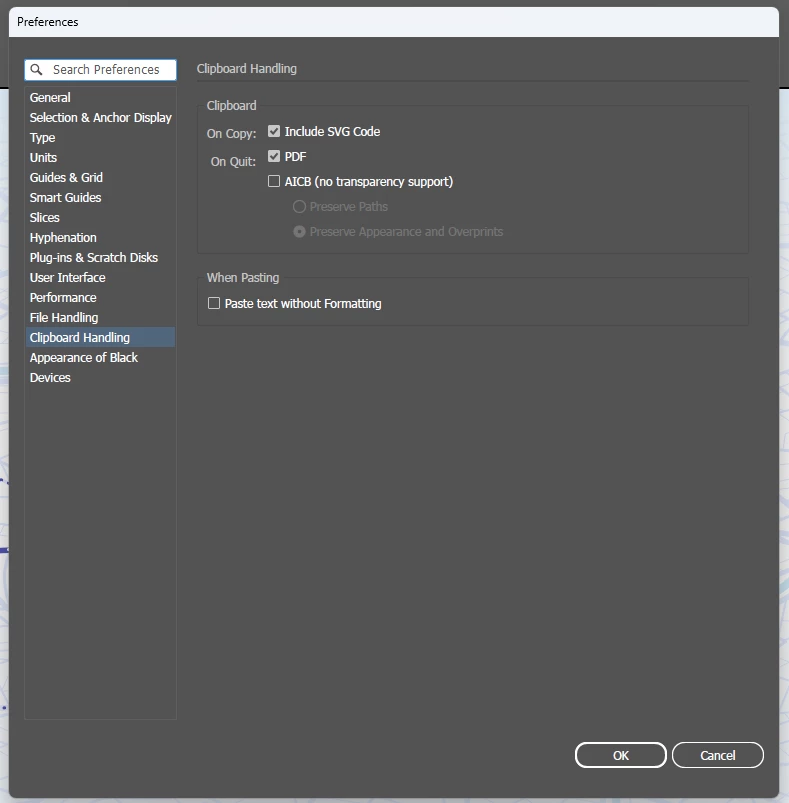Toggle the PDF on-quit checkbox

(274, 156)
